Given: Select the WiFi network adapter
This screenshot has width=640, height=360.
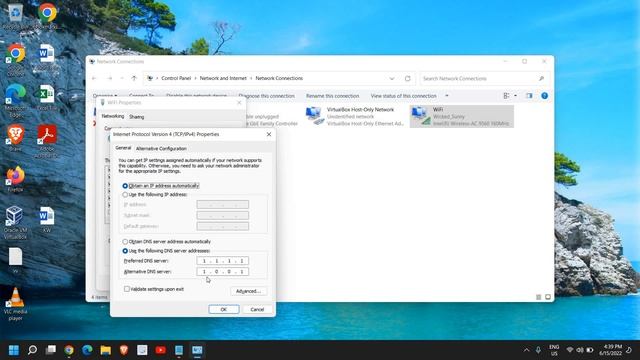Looking at the screenshot, I should [462, 116].
